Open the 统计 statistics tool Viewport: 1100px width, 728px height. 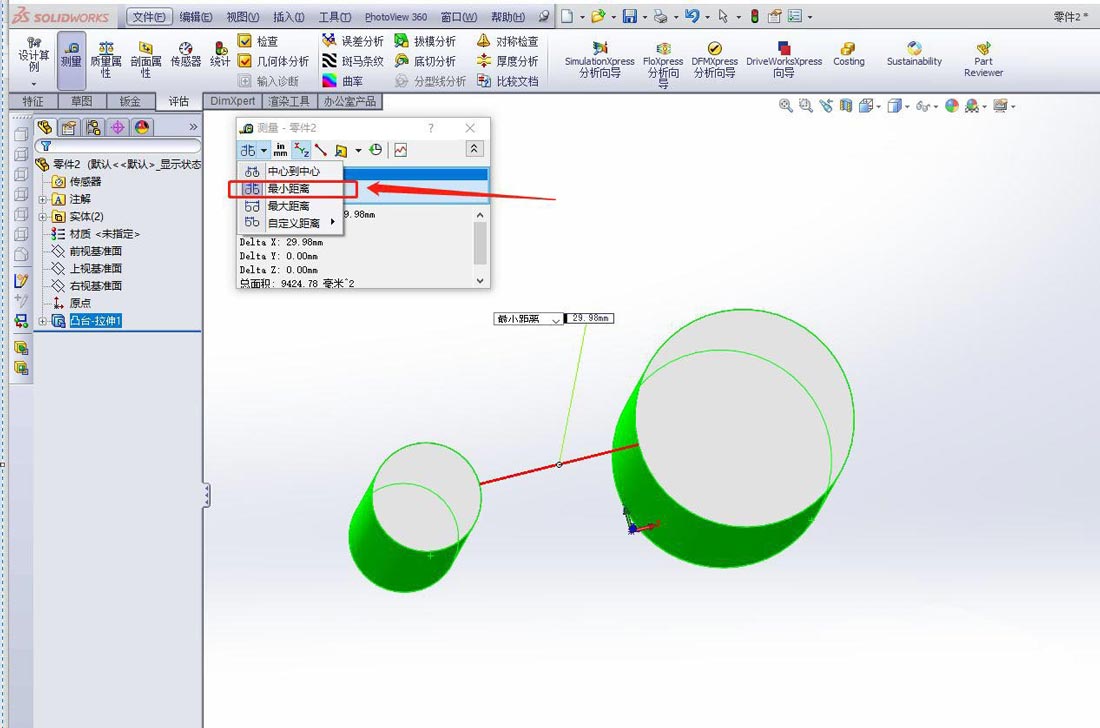click(220, 55)
